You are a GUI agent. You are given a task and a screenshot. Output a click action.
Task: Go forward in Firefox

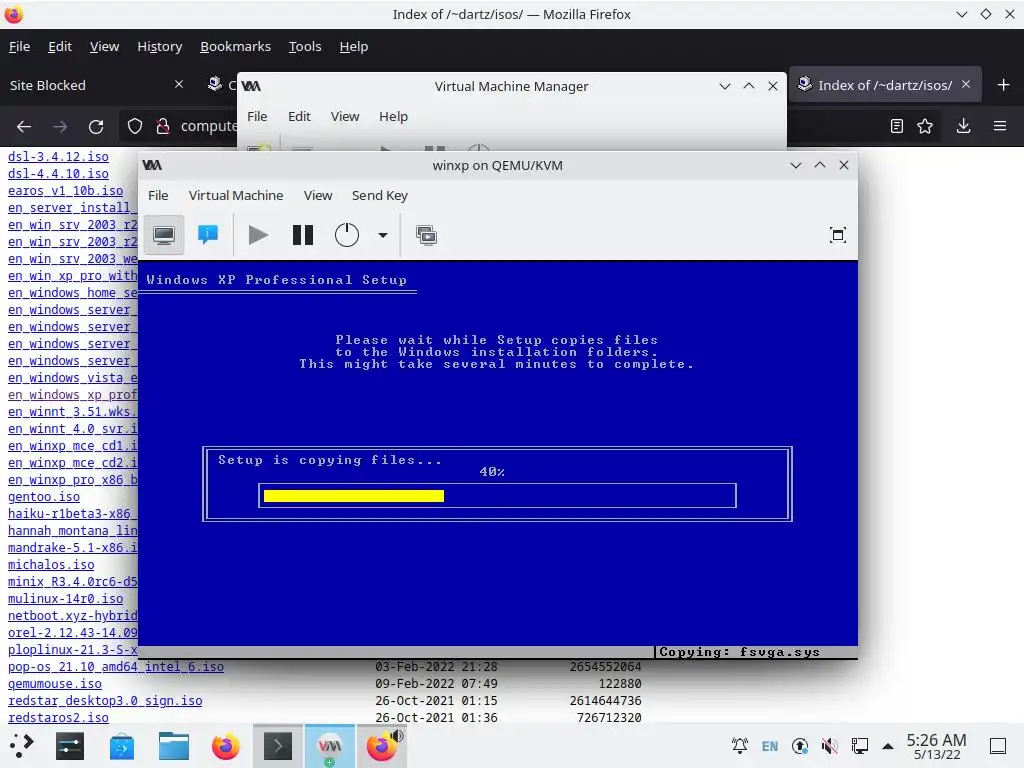tap(59, 126)
